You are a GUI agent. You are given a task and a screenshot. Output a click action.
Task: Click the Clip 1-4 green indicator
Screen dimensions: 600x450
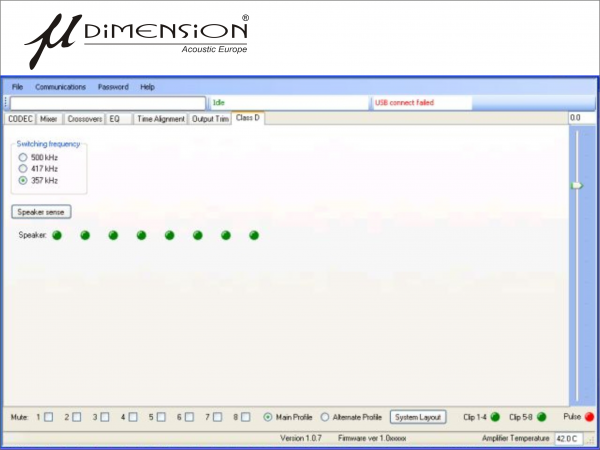(495, 416)
